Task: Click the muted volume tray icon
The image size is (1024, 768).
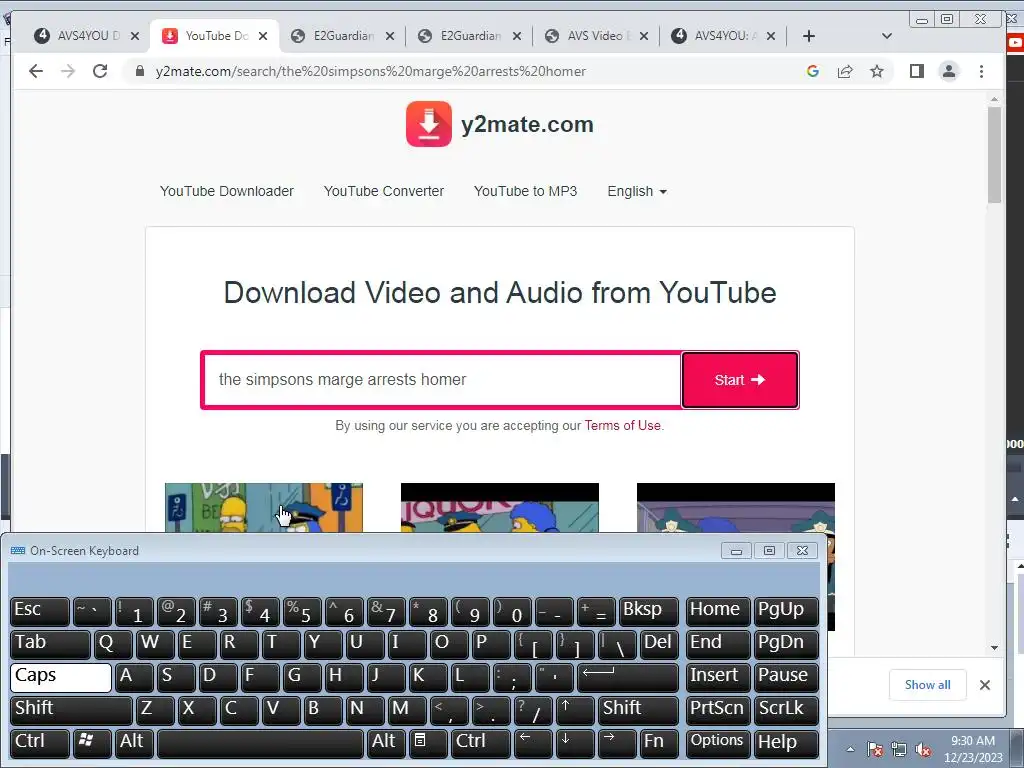Action: click(x=923, y=749)
